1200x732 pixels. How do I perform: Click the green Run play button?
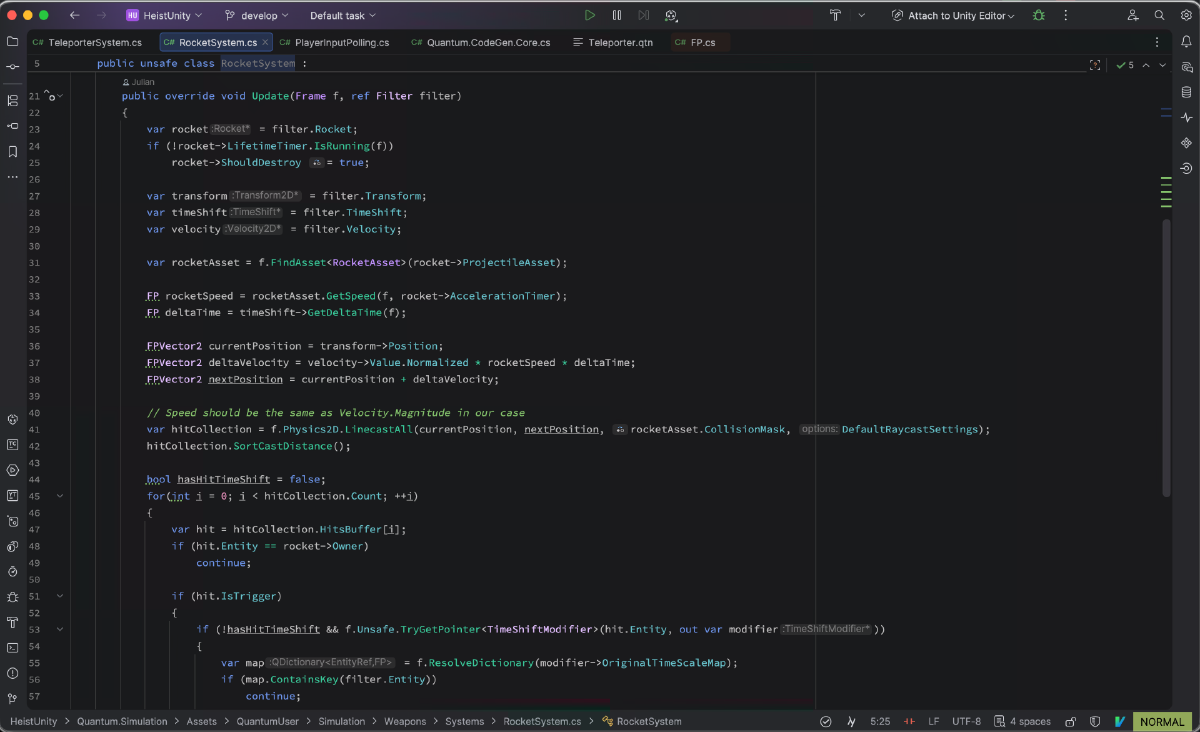[590, 16]
